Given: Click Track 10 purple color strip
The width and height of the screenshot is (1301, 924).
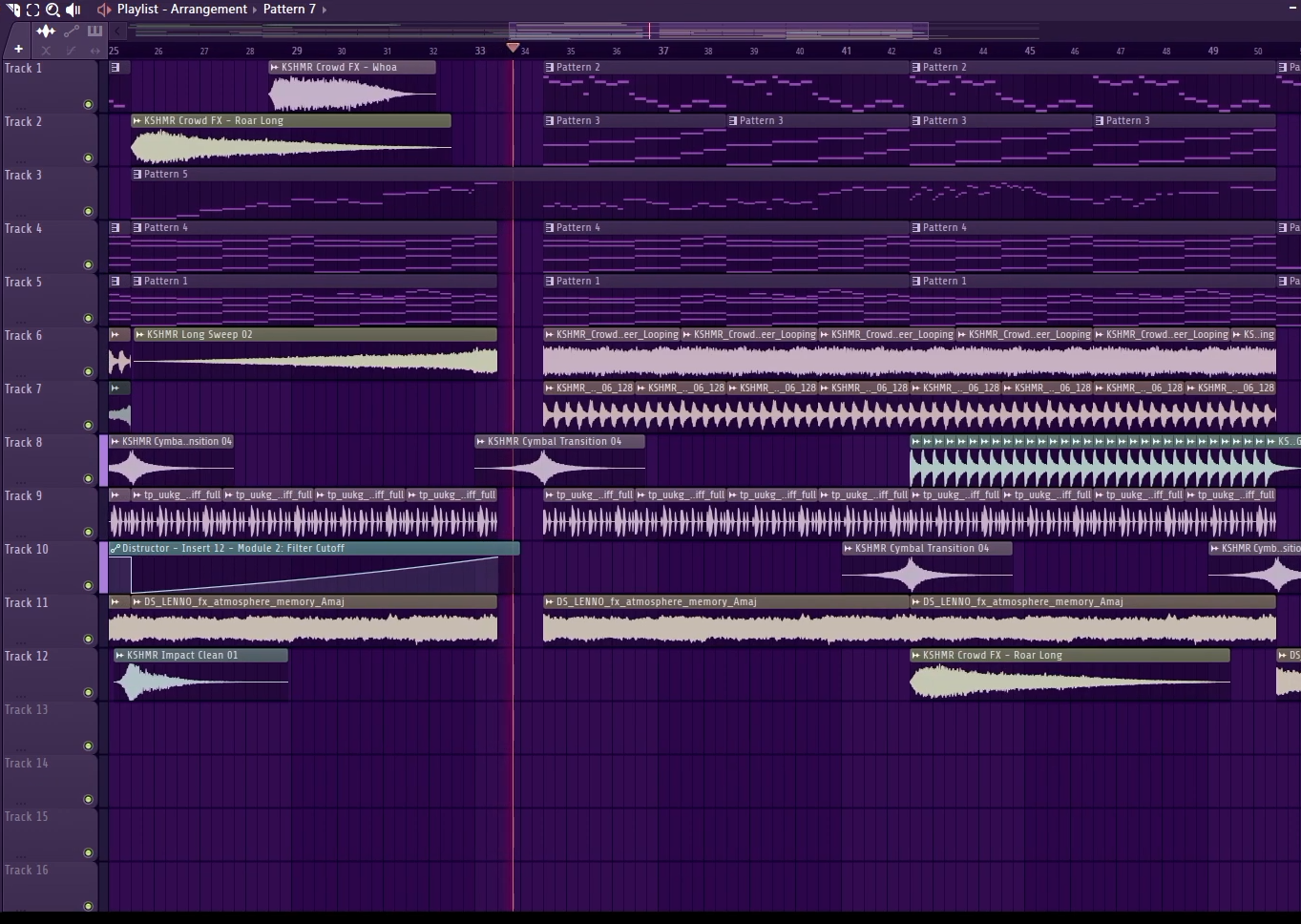Looking at the screenshot, I should tap(104, 568).
